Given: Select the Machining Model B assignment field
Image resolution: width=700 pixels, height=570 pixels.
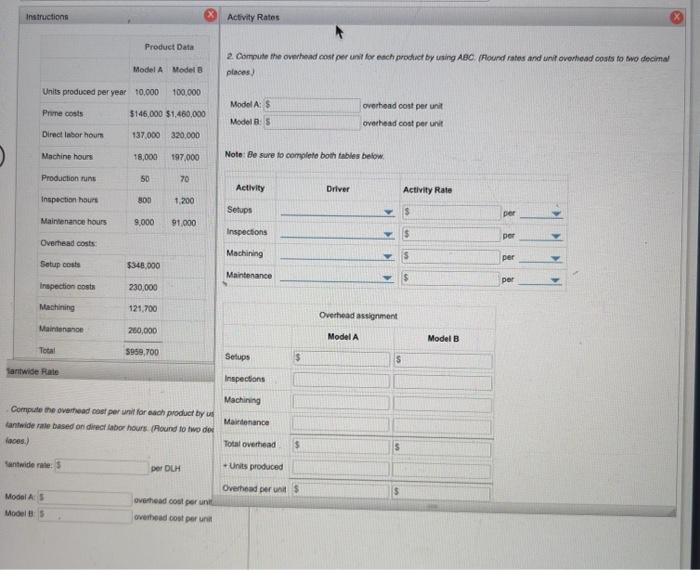Looking at the screenshot, I should coord(442,404).
